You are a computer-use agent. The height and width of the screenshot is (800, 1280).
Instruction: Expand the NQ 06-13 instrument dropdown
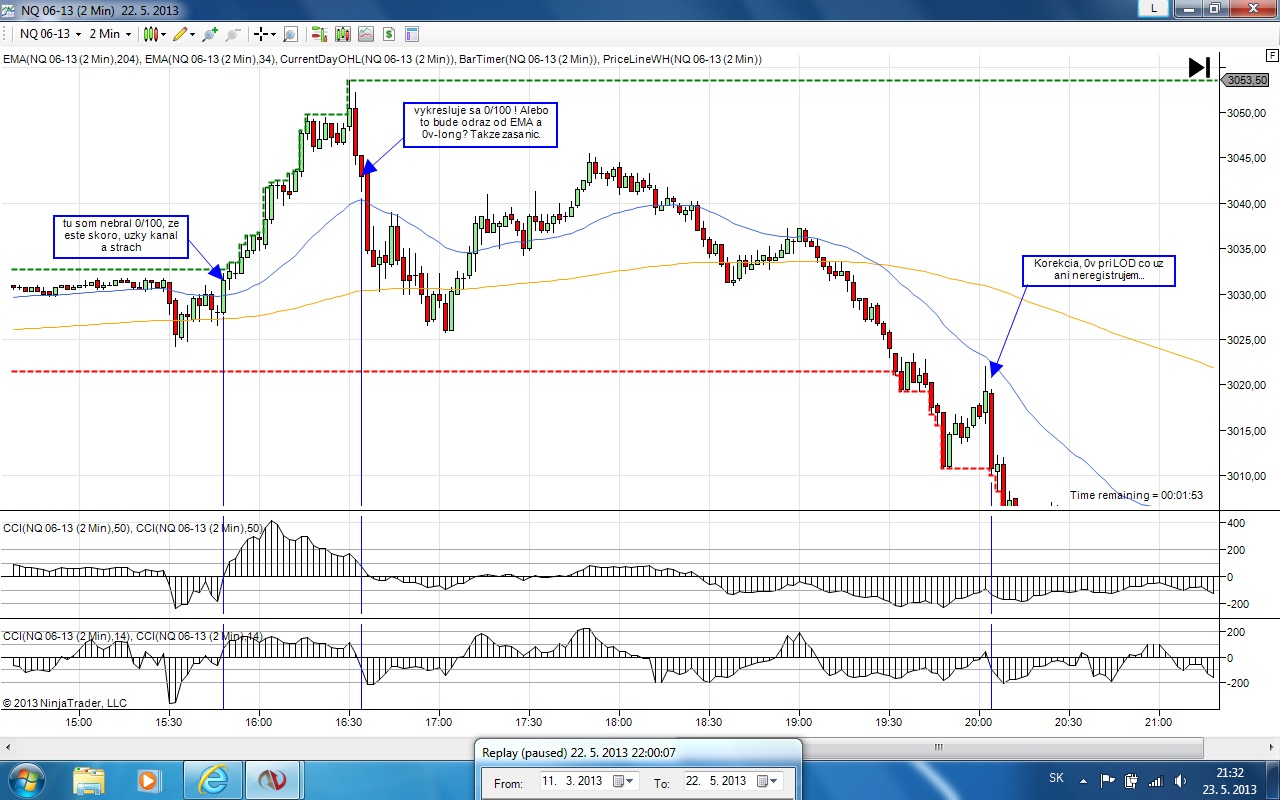click(50, 34)
